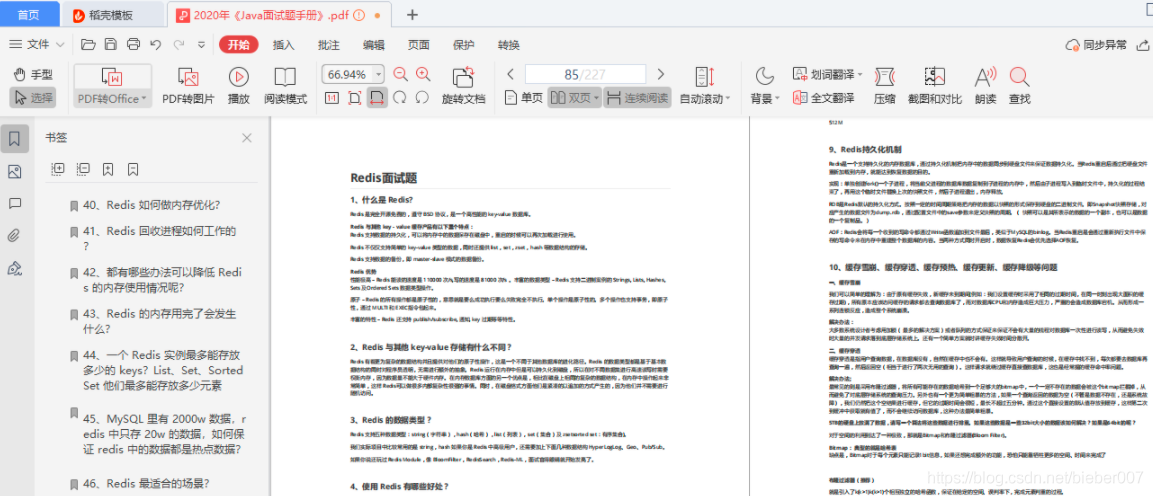Click the fit page icon

[x=354, y=97]
